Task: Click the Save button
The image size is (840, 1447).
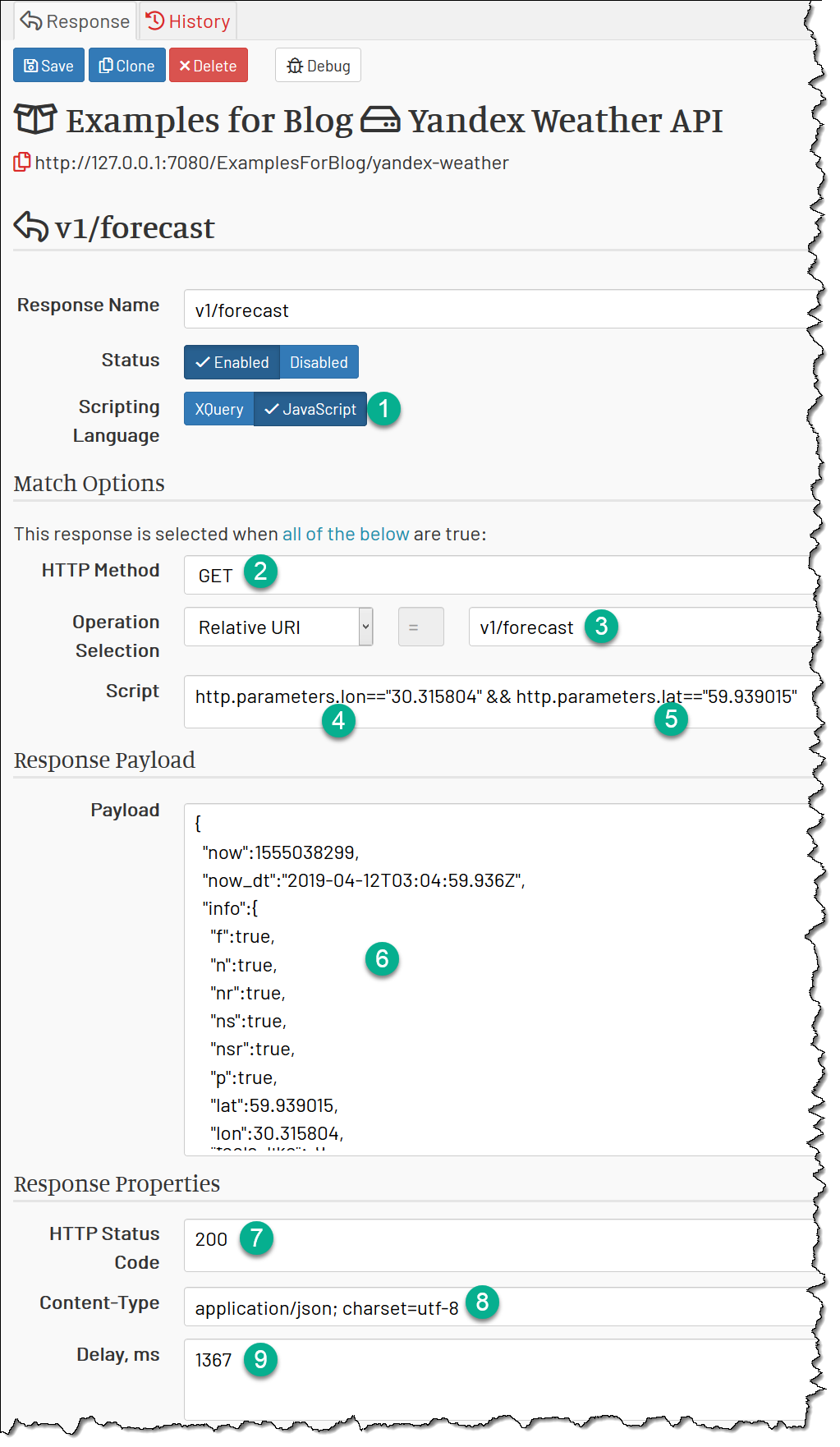Action: point(48,66)
